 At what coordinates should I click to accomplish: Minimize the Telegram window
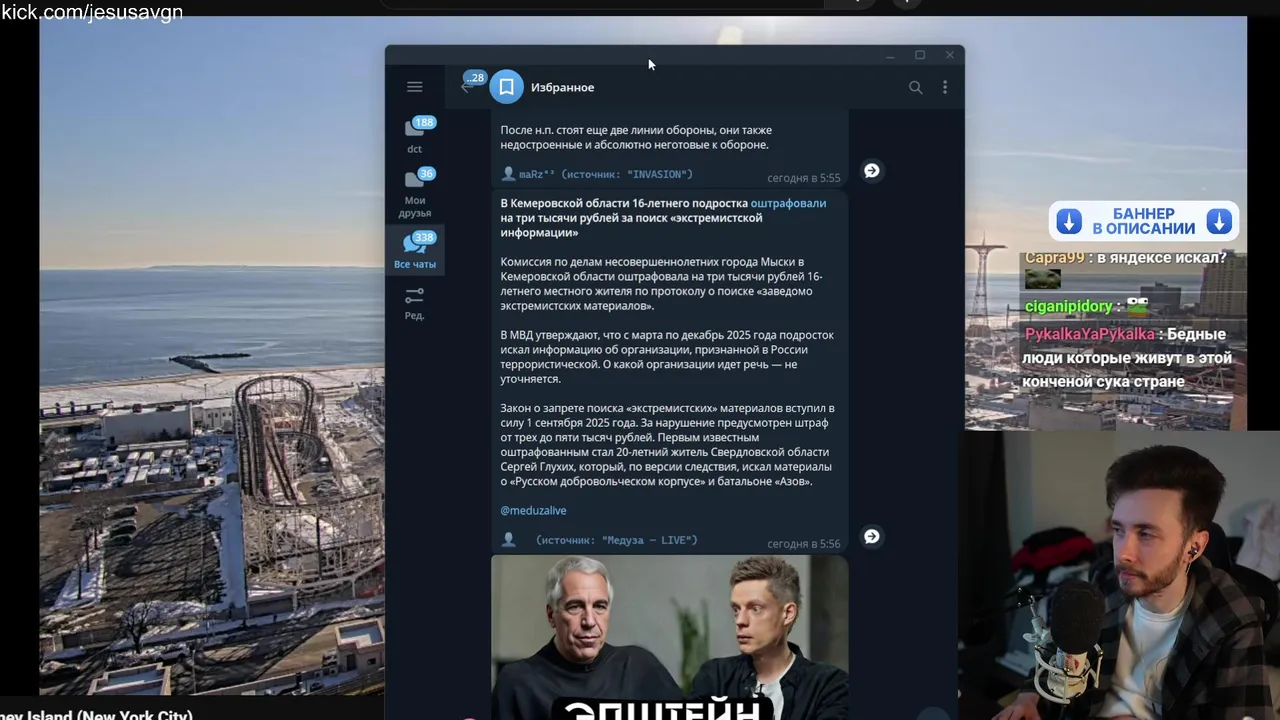[889, 56]
